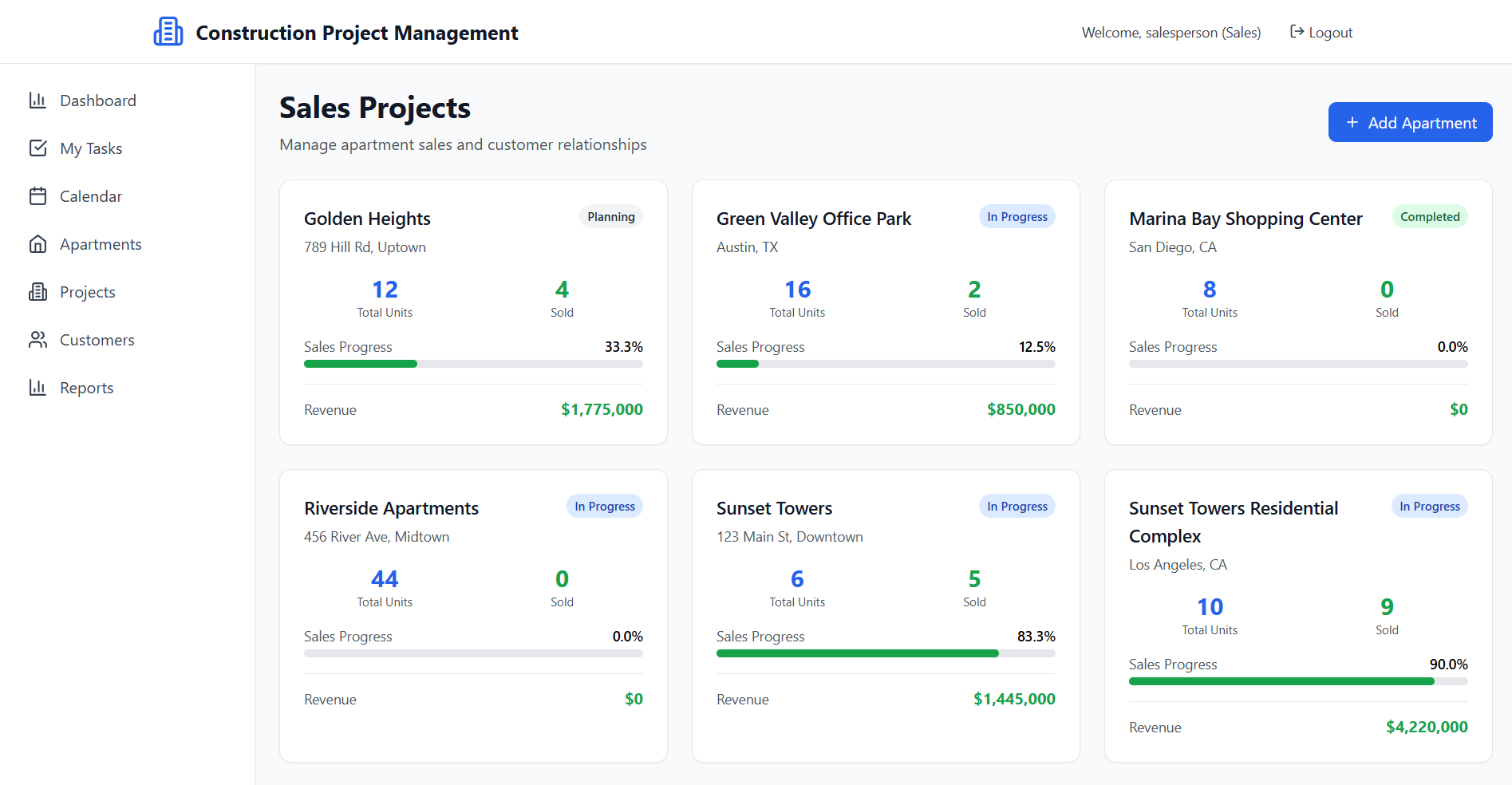This screenshot has height=785, width=1512.
Task: Click the Customers people icon
Action: (38, 340)
